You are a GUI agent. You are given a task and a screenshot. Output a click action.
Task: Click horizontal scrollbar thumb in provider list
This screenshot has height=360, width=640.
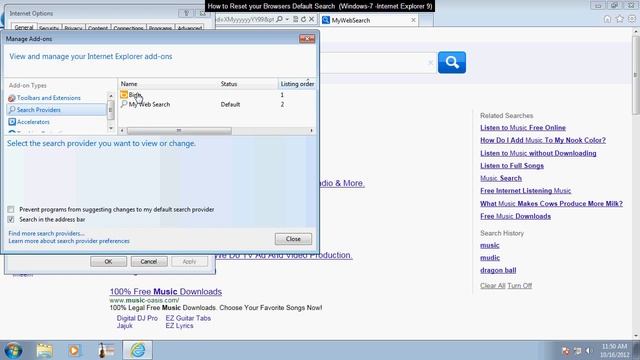pos(179,131)
